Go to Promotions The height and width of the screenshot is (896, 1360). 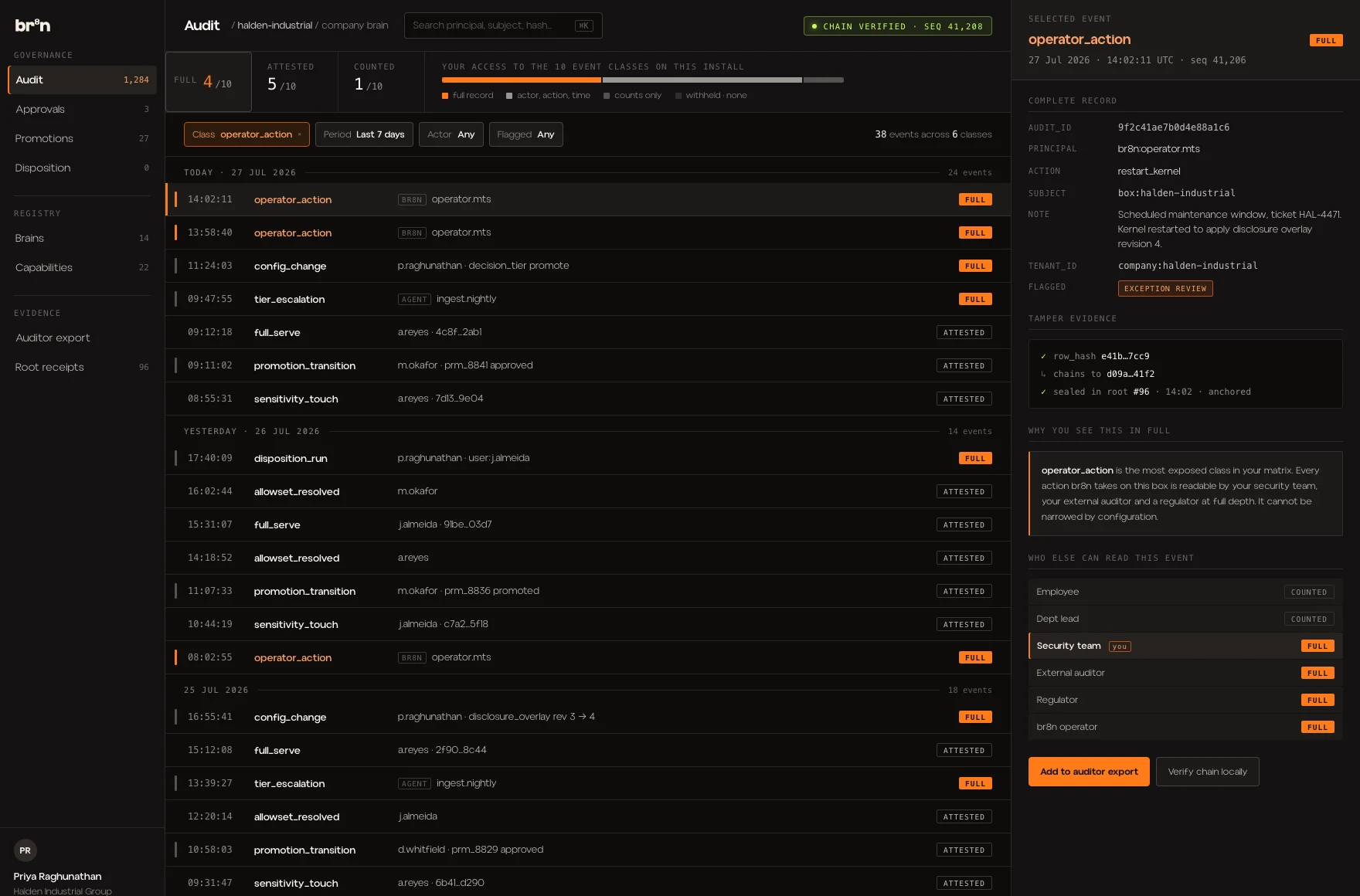(x=82, y=138)
